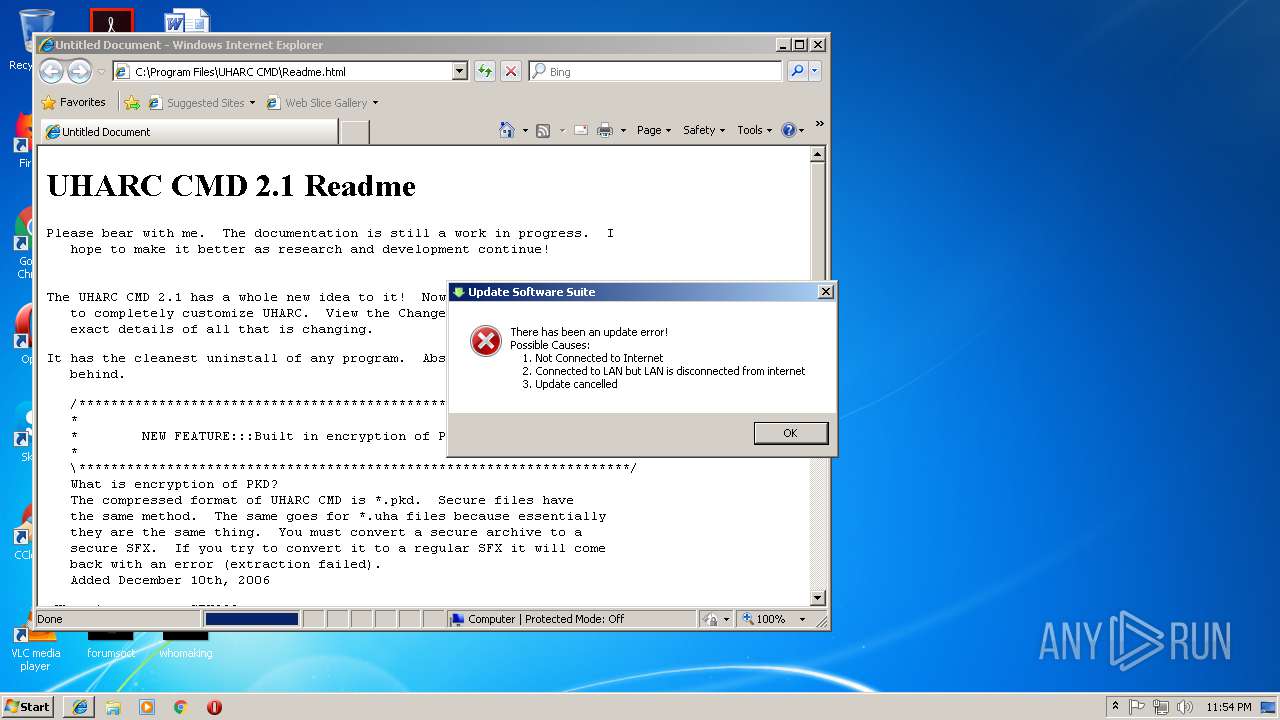Click the page loading progress bar
The height and width of the screenshot is (720, 1280).
[x=252, y=619]
